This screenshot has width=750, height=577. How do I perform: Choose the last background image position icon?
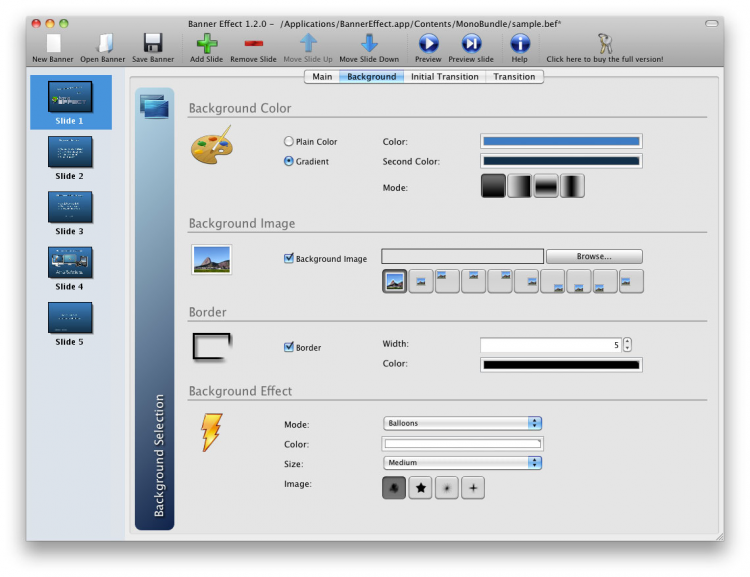click(x=631, y=281)
